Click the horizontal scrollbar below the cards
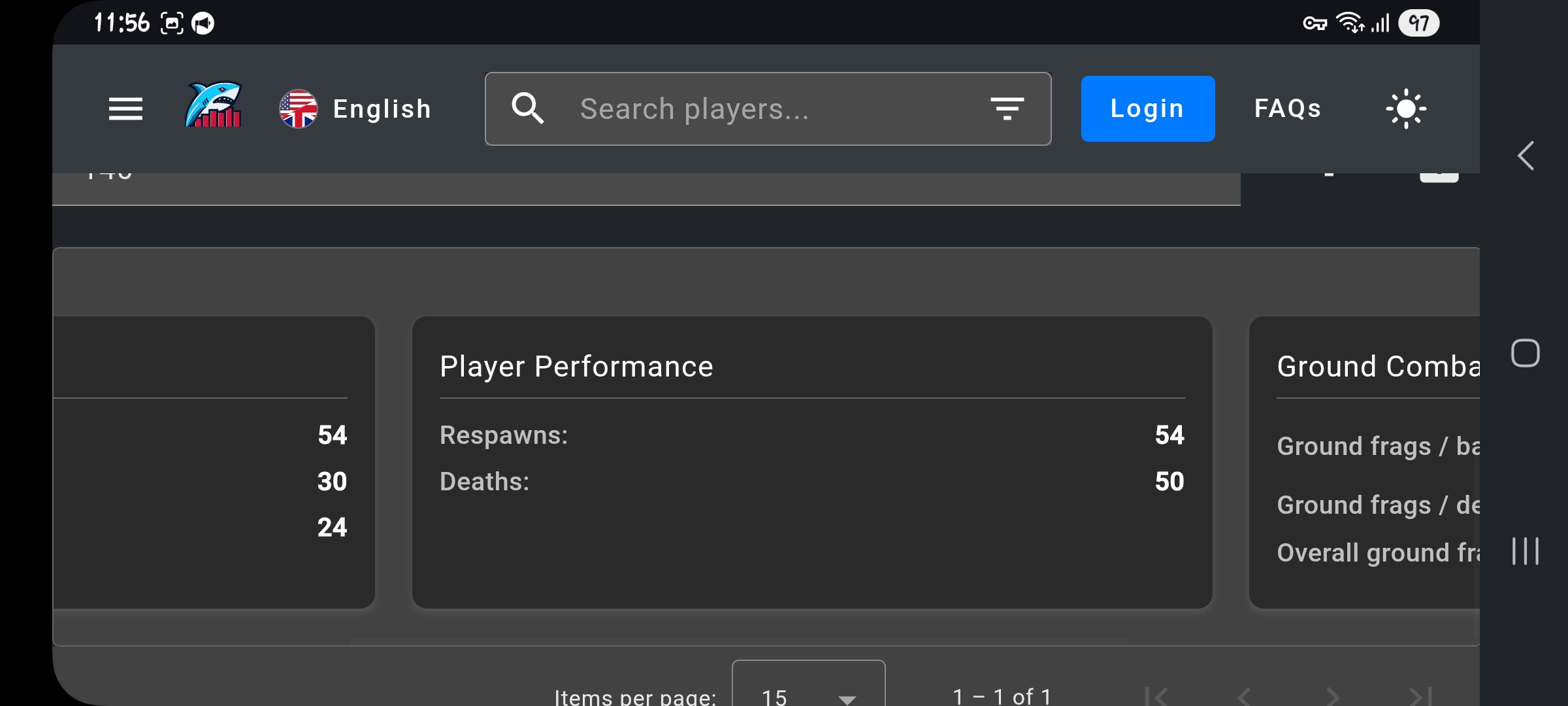The height and width of the screenshot is (706, 1568). [738, 641]
